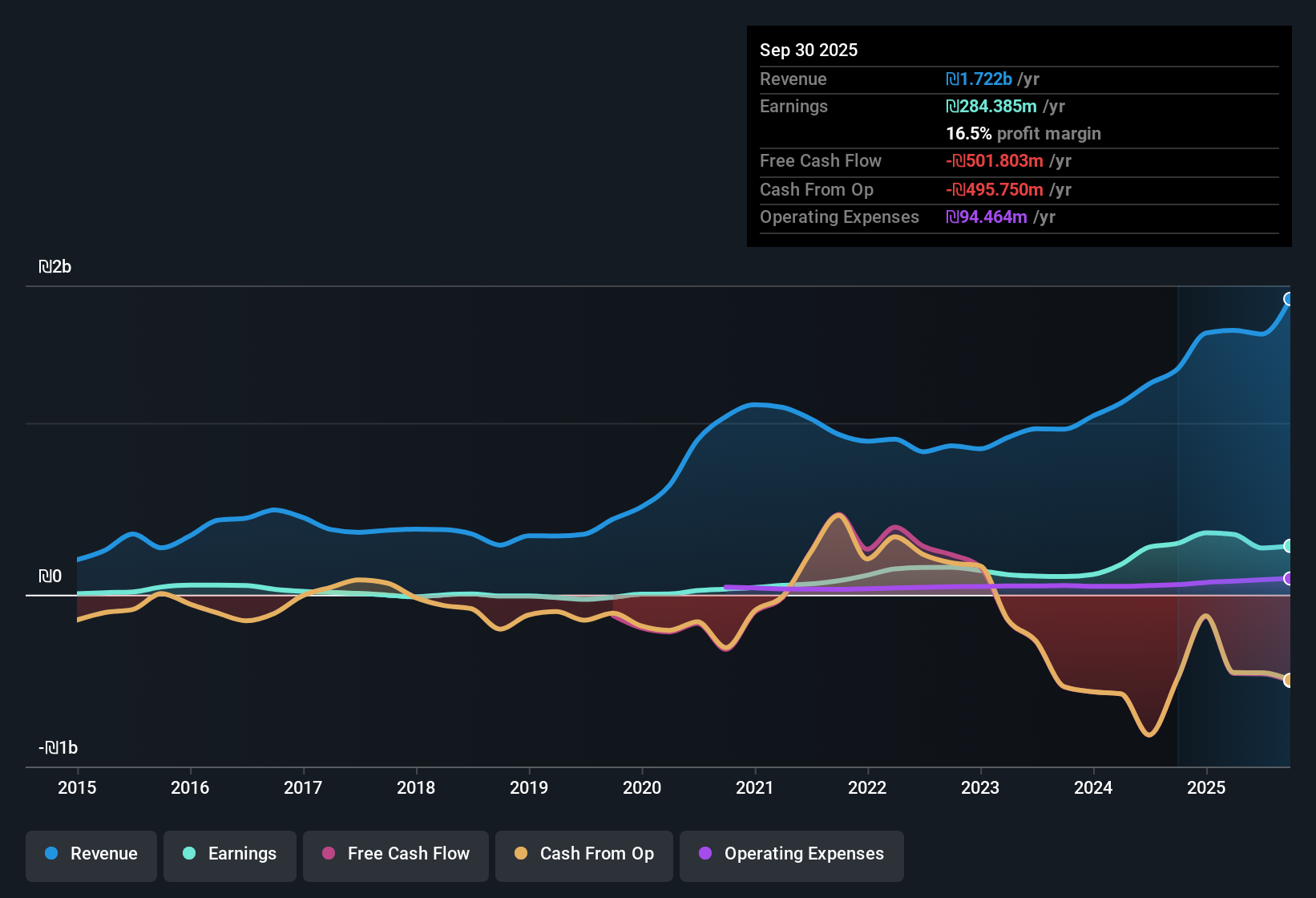Select the white Cash From Op endpoint marker
Viewport: 1316px width, 898px height.
click(1289, 681)
